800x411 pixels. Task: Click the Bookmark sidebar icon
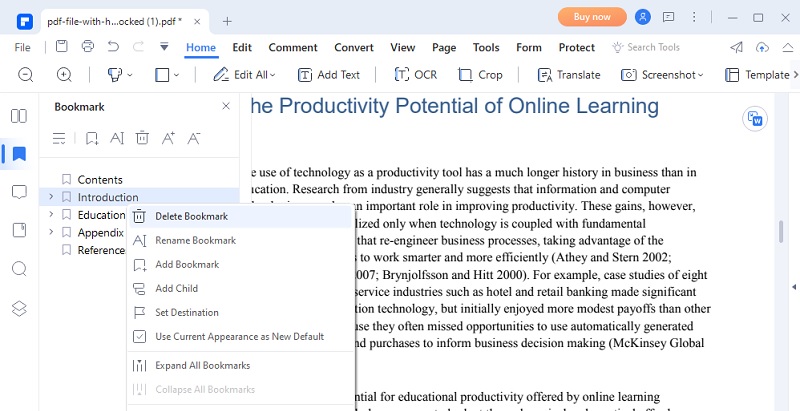point(19,154)
